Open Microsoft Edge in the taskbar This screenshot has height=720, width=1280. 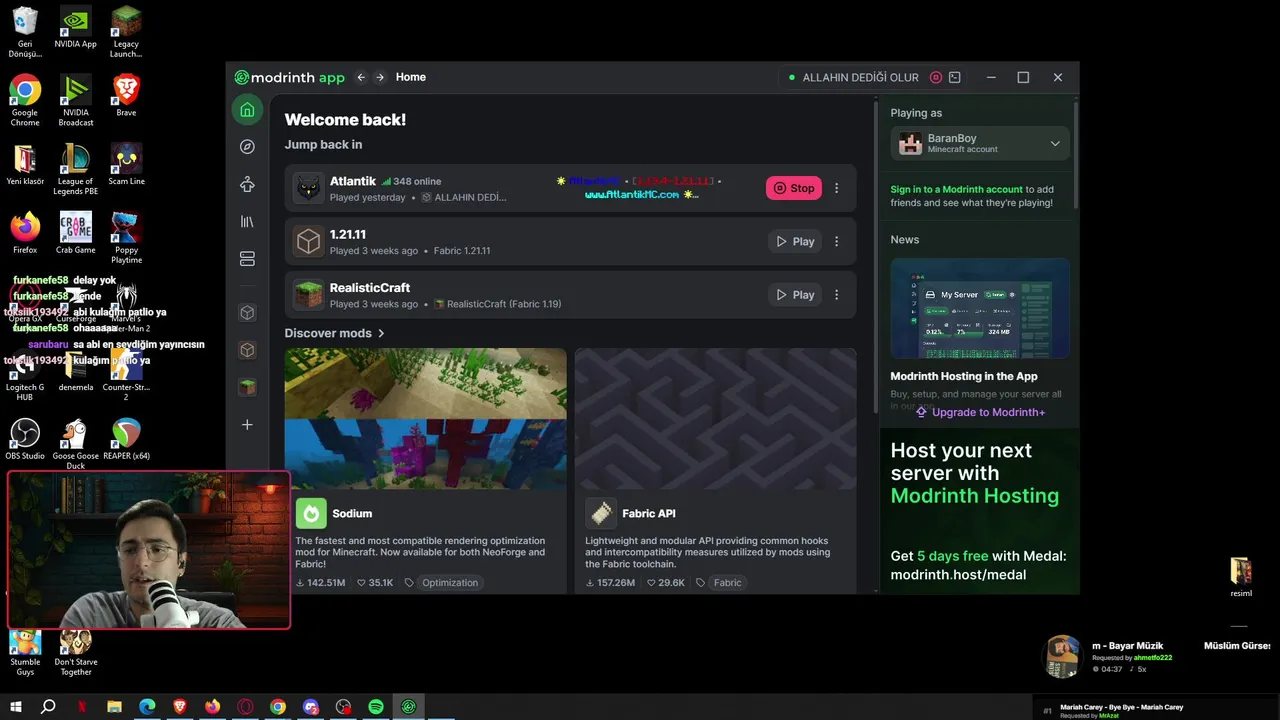(x=147, y=707)
